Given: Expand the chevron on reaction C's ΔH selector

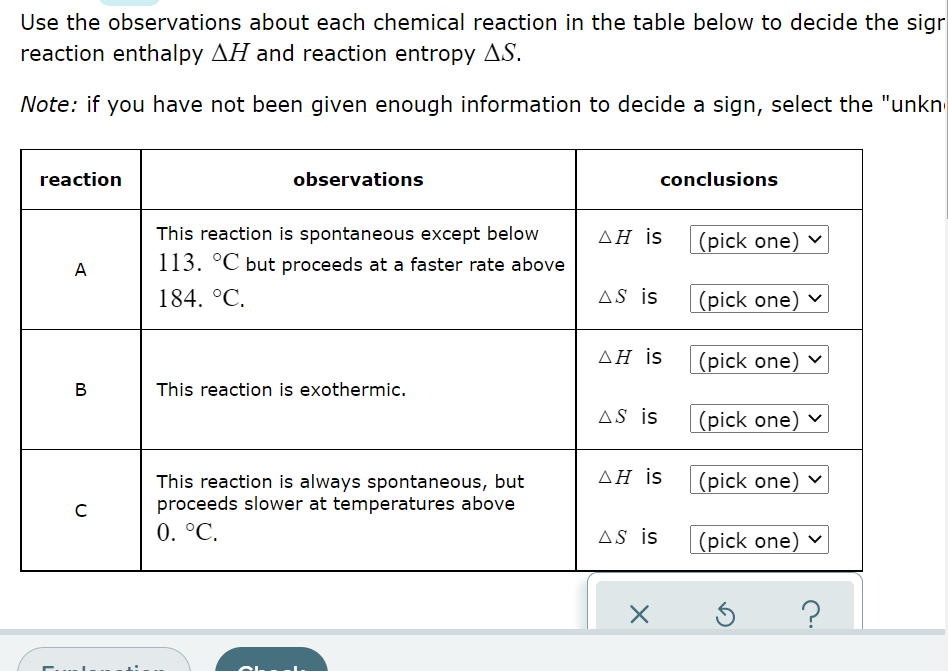Looking at the screenshot, I should tap(815, 480).
